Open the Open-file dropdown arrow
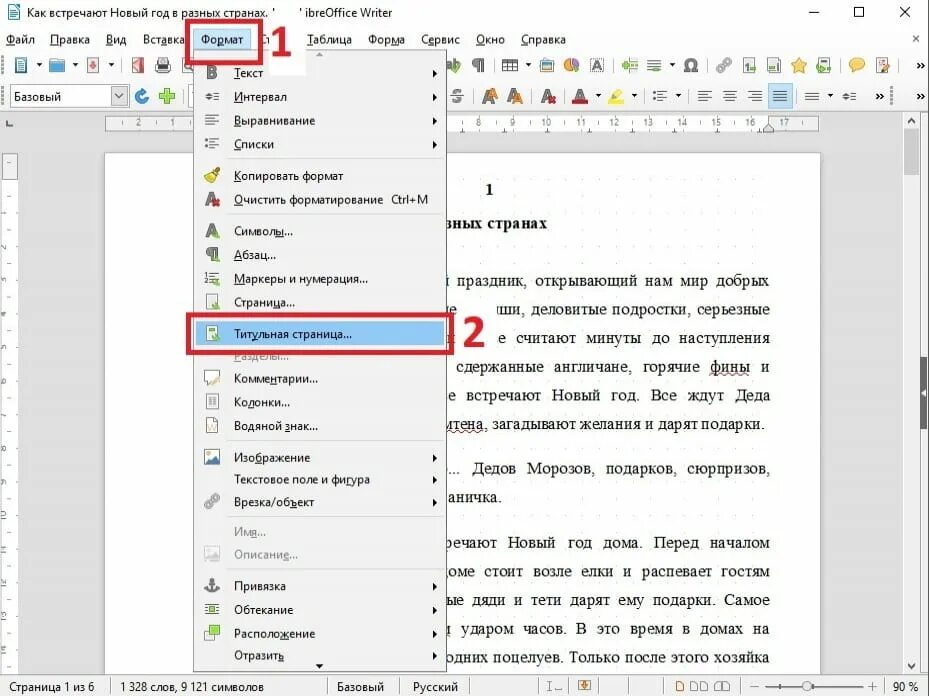This screenshot has height=696, width=929. click(x=75, y=65)
